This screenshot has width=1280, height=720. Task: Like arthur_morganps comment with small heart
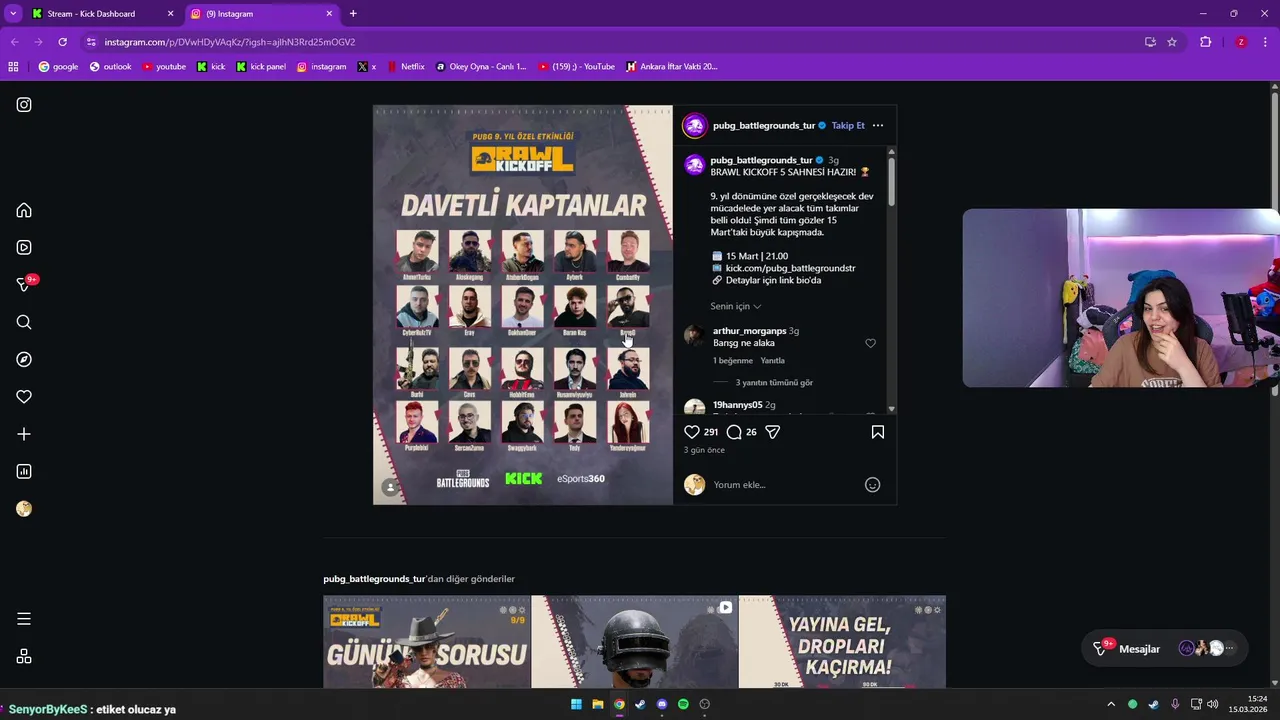coord(870,343)
